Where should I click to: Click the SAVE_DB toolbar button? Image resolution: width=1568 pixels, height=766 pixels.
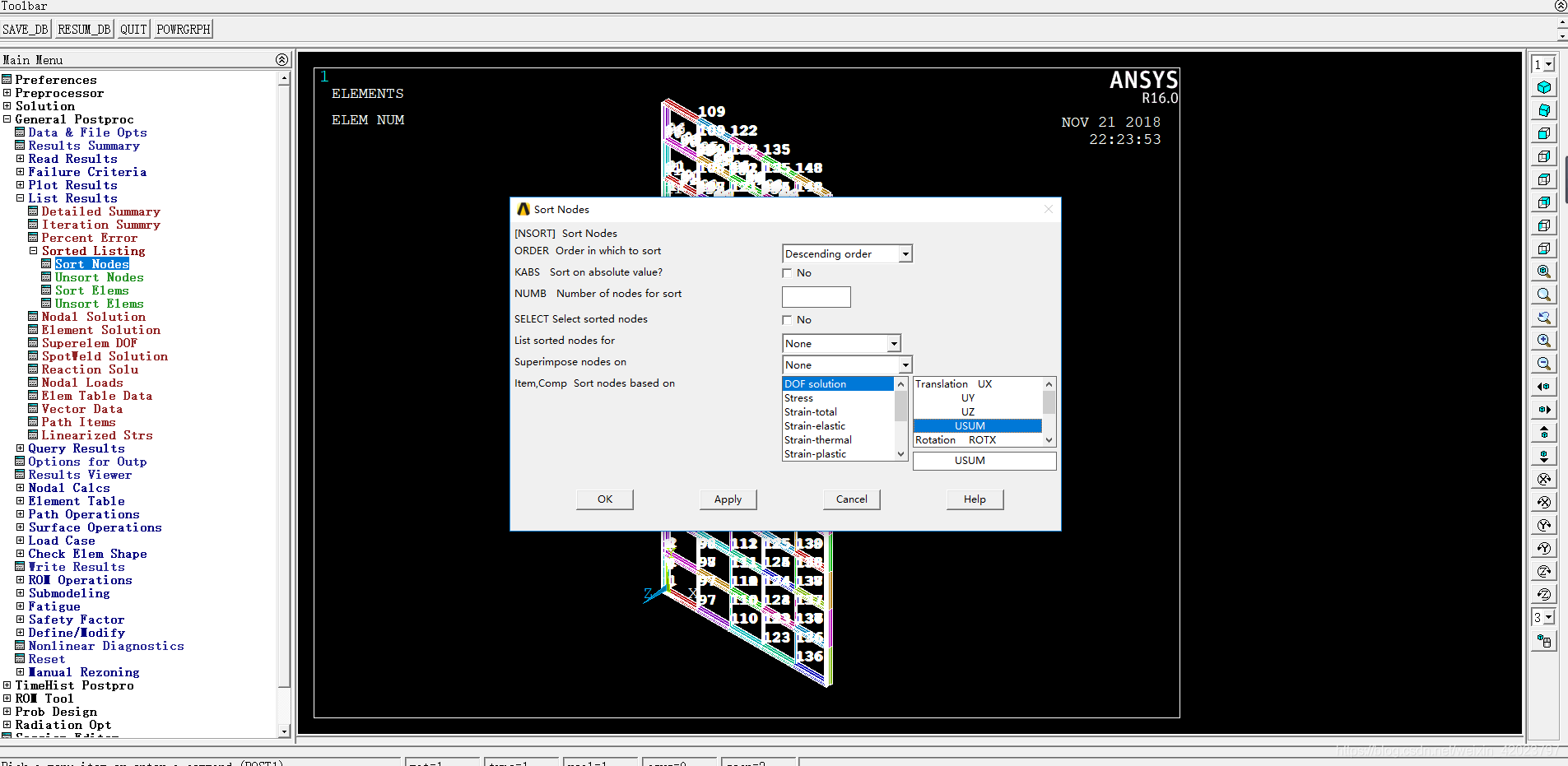pyautogui.click(x=26, y=30)
